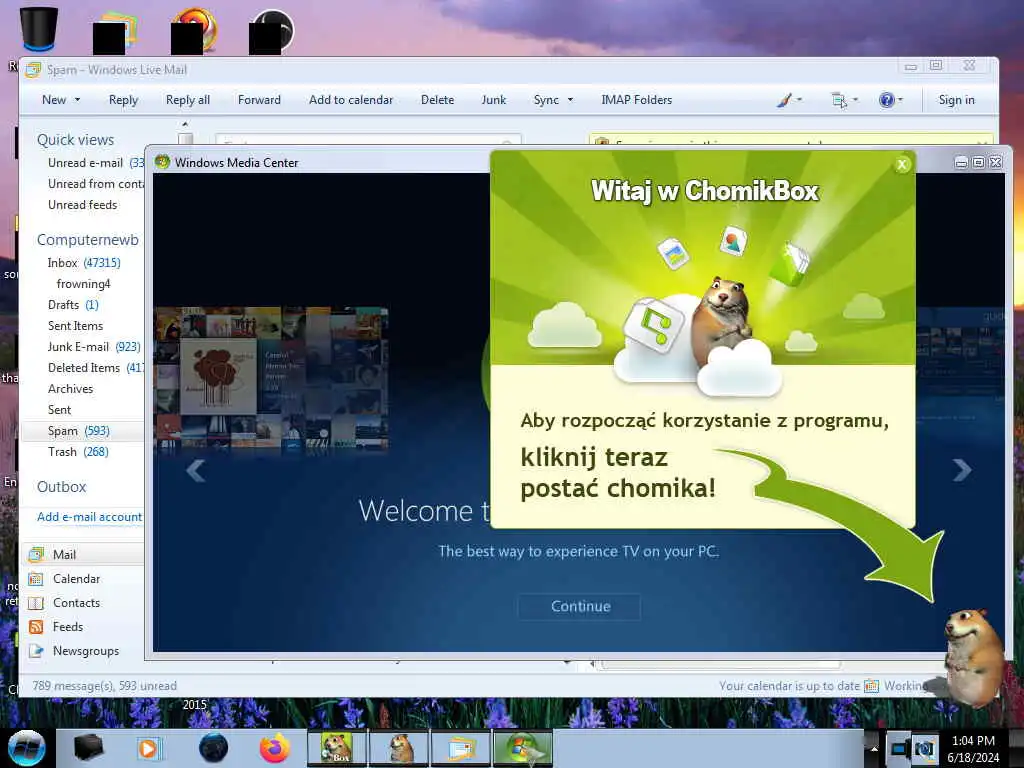Viewport: 1024px width, 768px height.
Task: Open the Inbox folder
Action: [x=84, y=263]
